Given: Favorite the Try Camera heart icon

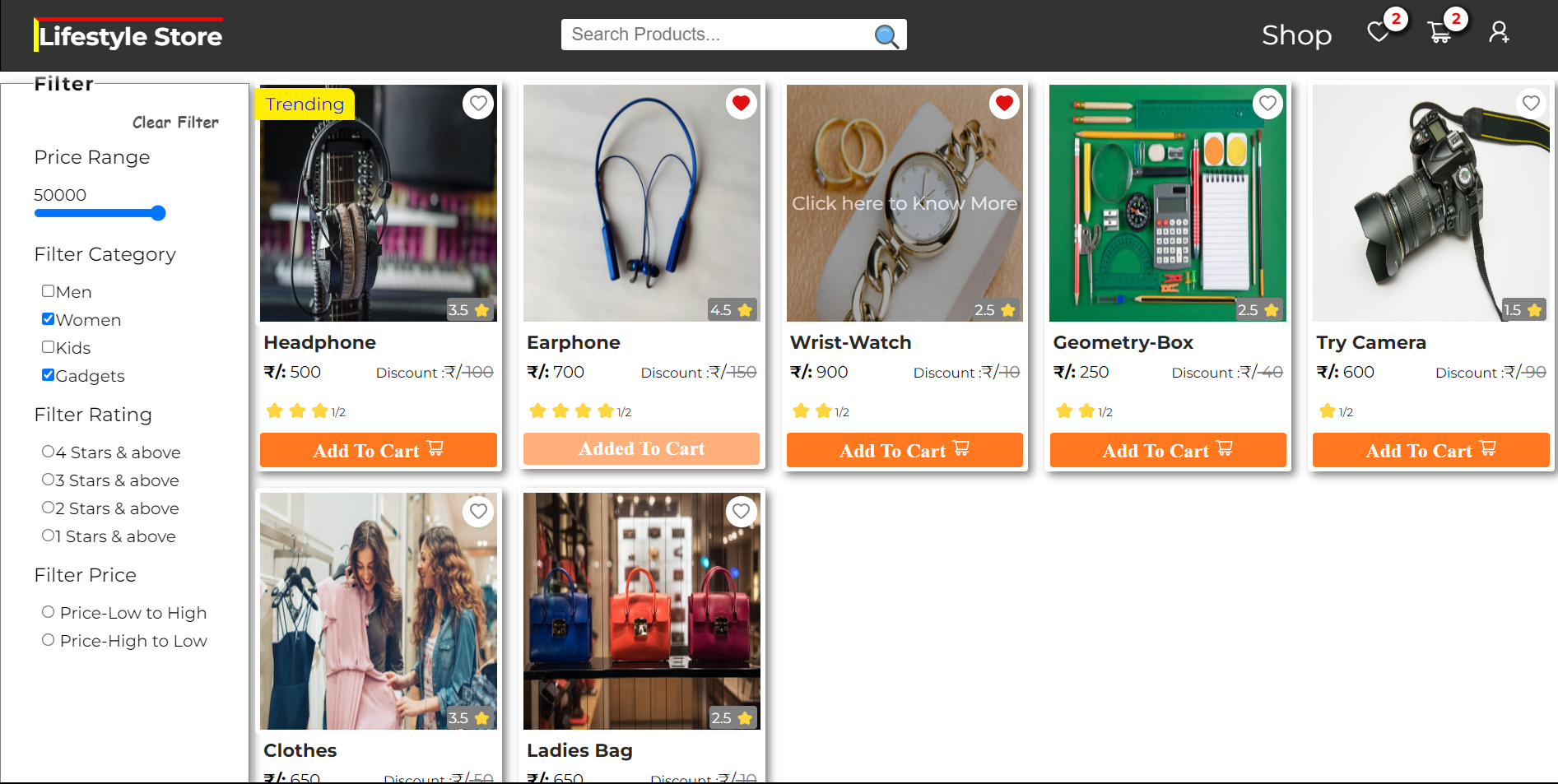Looking at the screenshot, I should (x=1531, y=103).
